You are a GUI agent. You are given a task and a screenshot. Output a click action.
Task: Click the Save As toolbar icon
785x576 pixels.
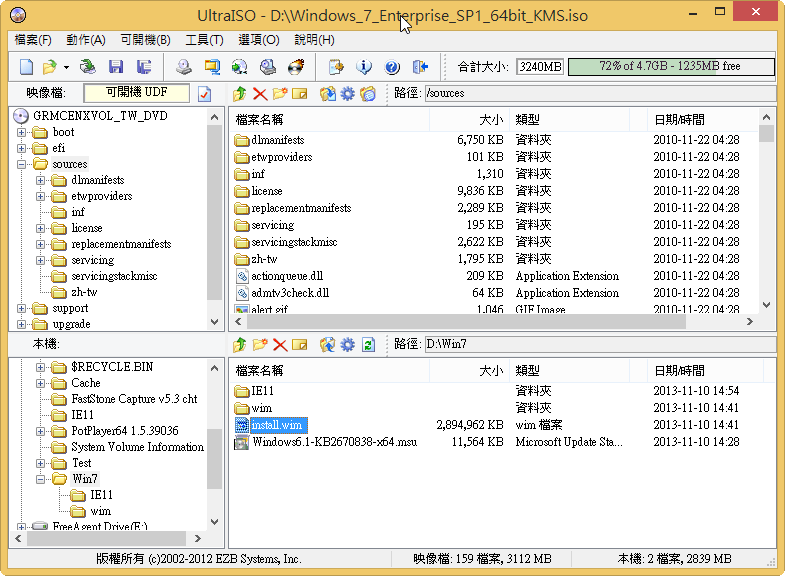point(144,67)
